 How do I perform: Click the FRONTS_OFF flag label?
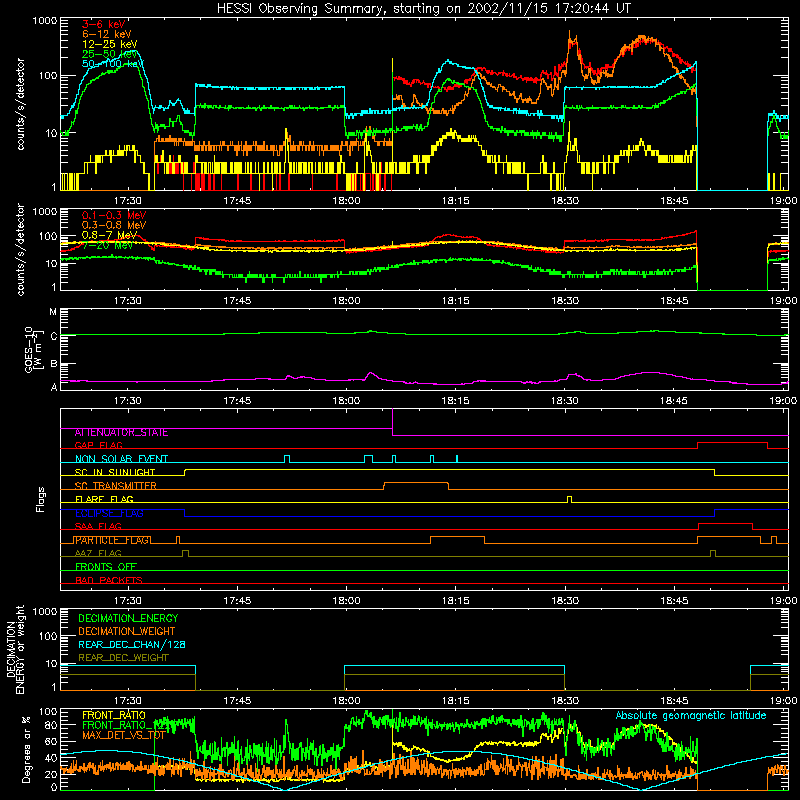tap(106, 567)
